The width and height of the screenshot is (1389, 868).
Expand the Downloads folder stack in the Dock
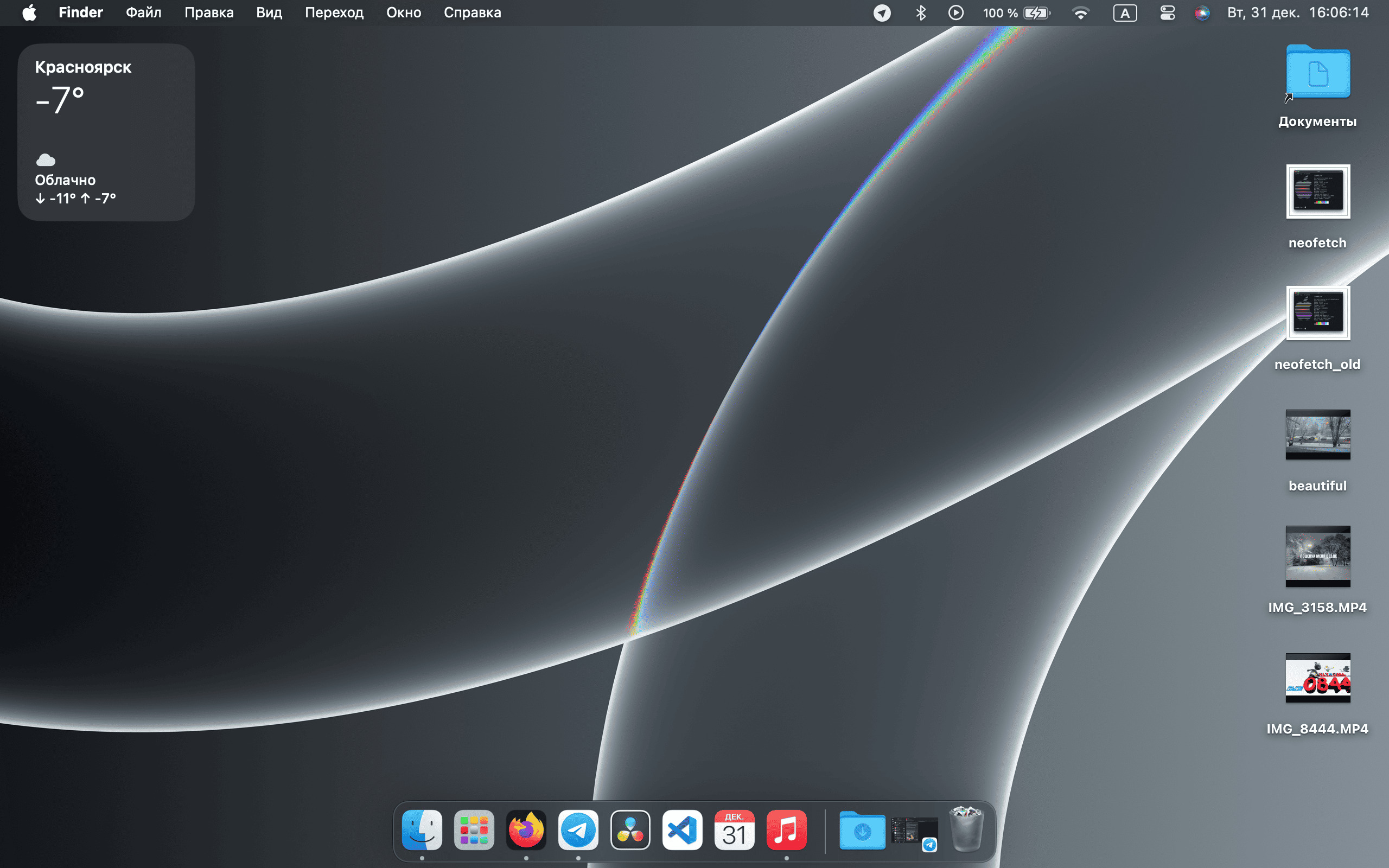(862, 830)
